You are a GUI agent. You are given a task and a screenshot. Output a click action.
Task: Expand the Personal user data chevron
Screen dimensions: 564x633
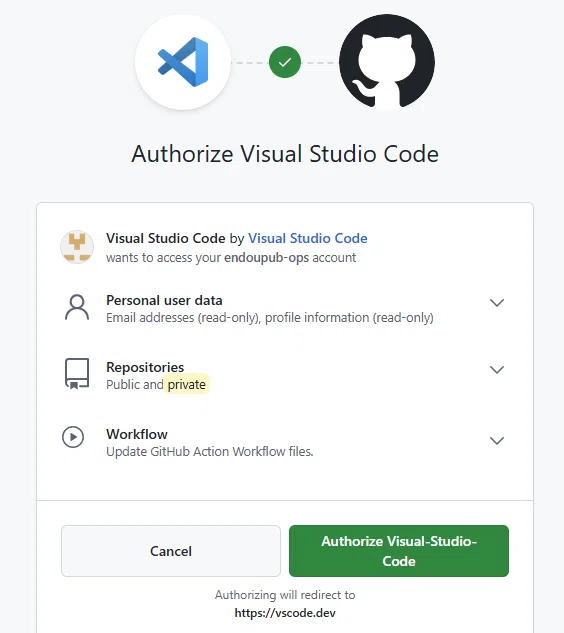coord(497,302)
